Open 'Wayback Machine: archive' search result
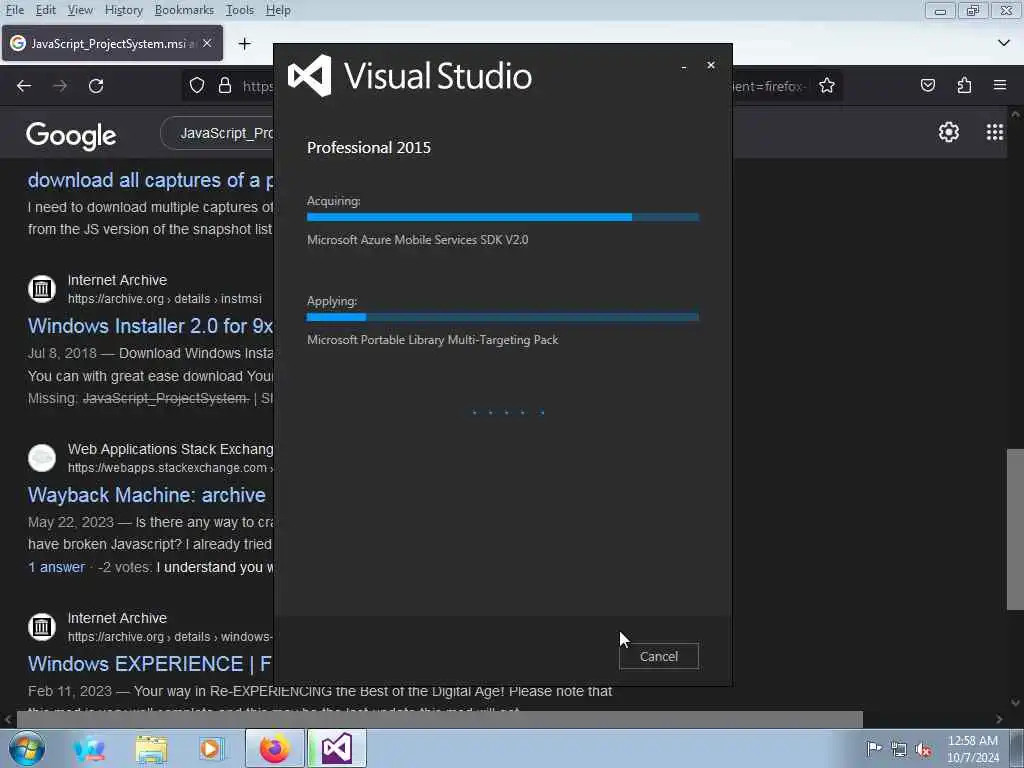This screenshot has width=1024, height=768. pos(147,495)
